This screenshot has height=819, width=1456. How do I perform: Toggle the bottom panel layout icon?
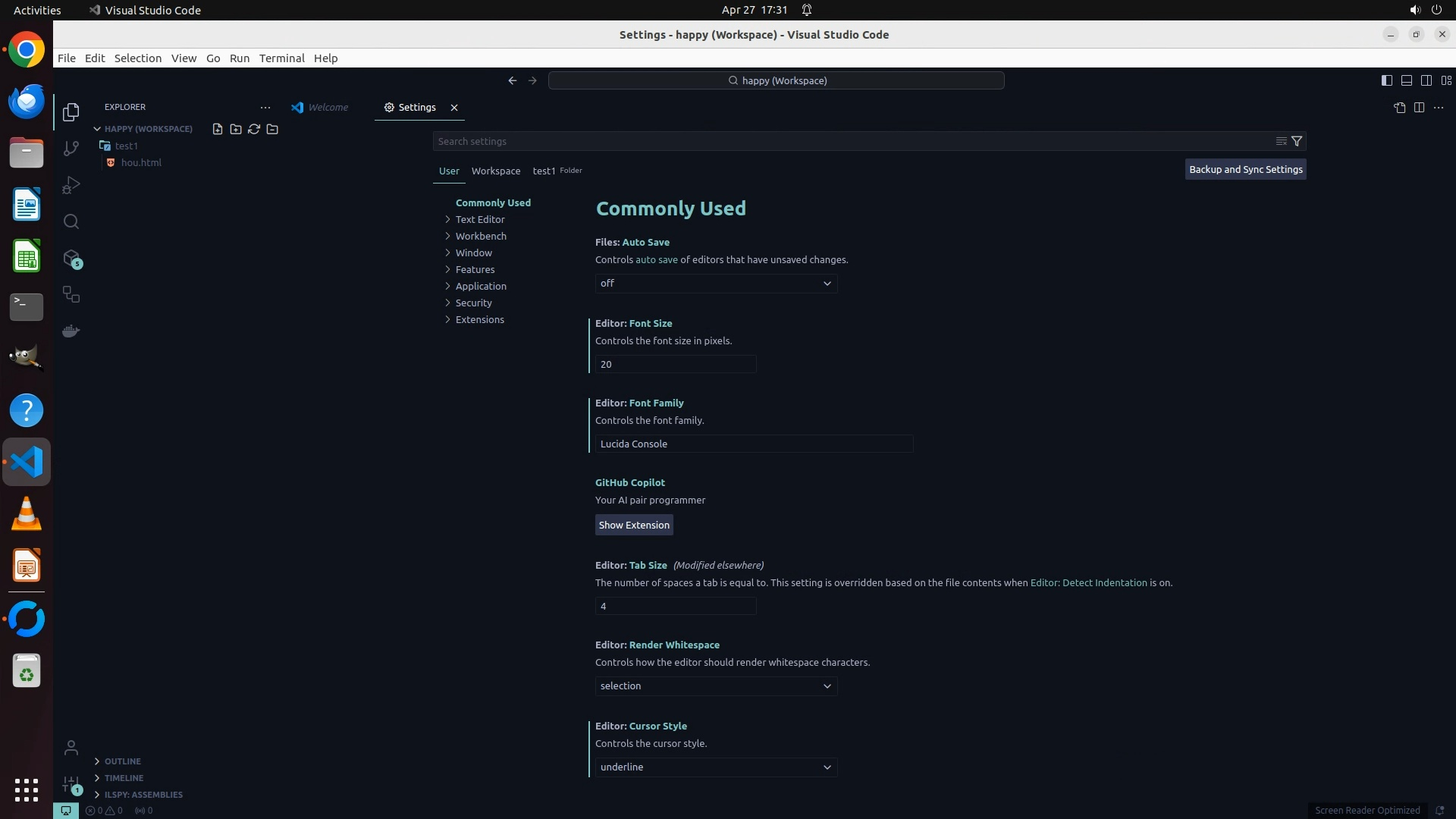click(1406, 80)
